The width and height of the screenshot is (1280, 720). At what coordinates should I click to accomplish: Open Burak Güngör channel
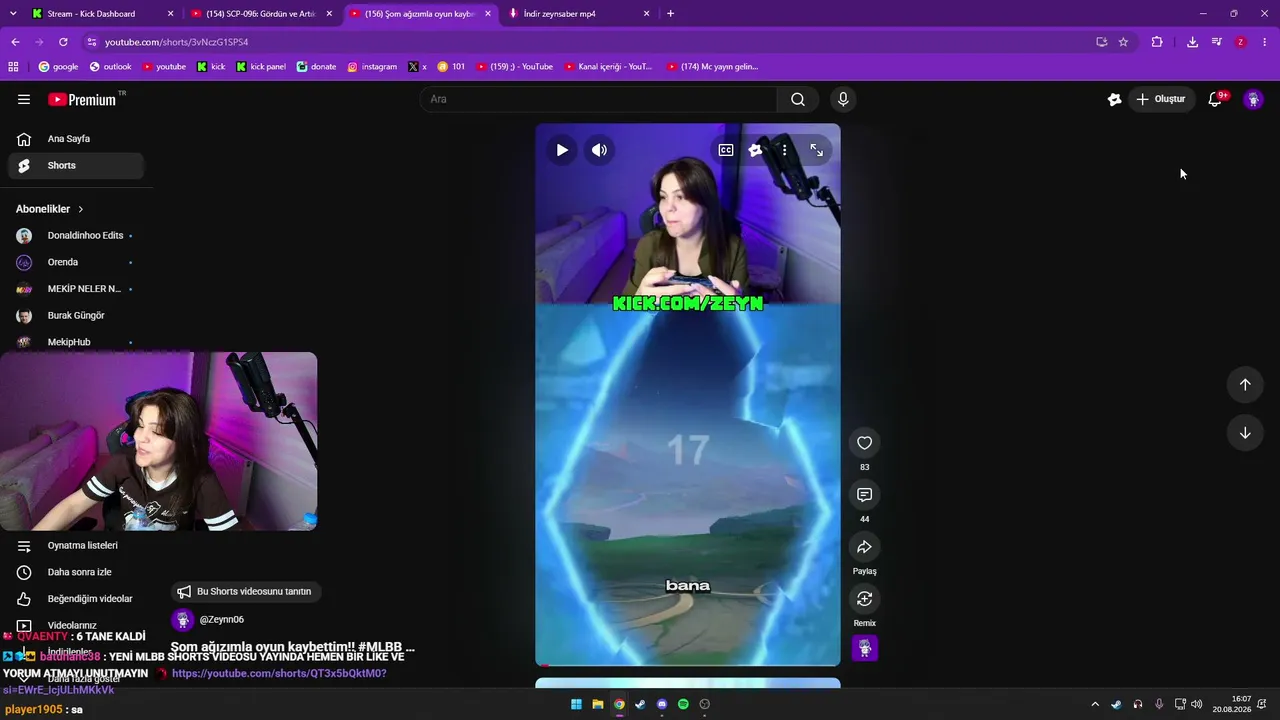(x=75, y=315)
